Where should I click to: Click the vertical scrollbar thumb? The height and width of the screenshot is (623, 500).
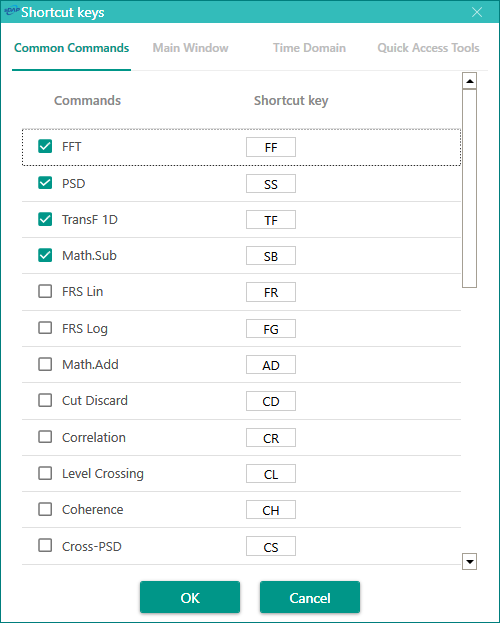(x=469, y=188)
